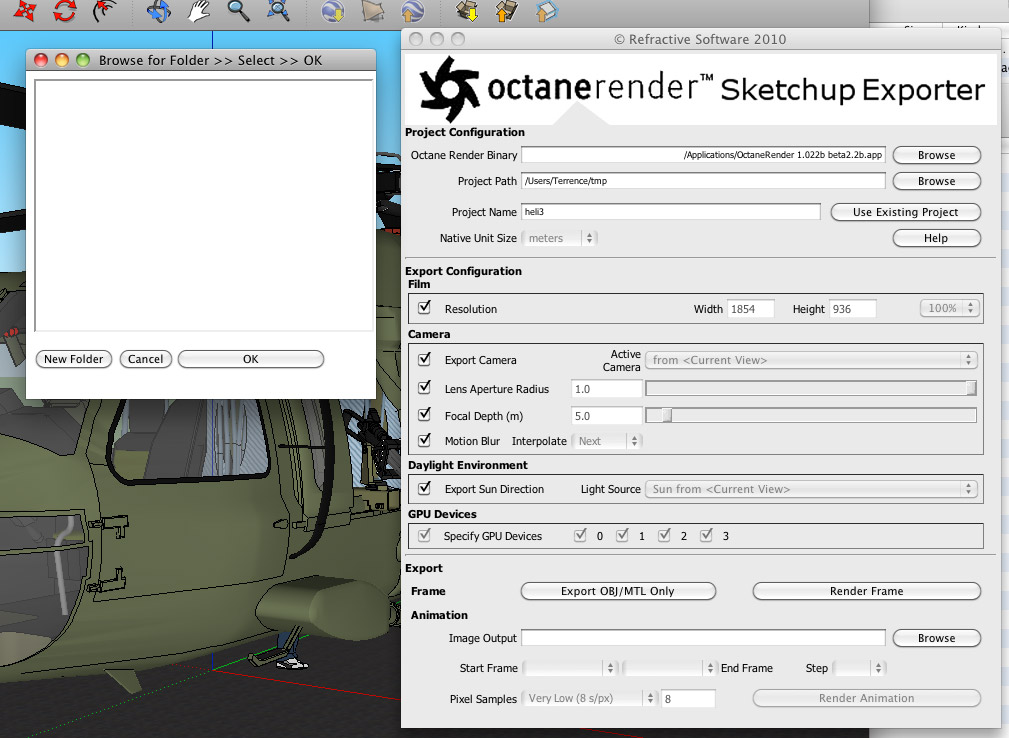1009x738 pixels.
Task: Open the 100% resolution scale dropdown
Action: point(950,308)
